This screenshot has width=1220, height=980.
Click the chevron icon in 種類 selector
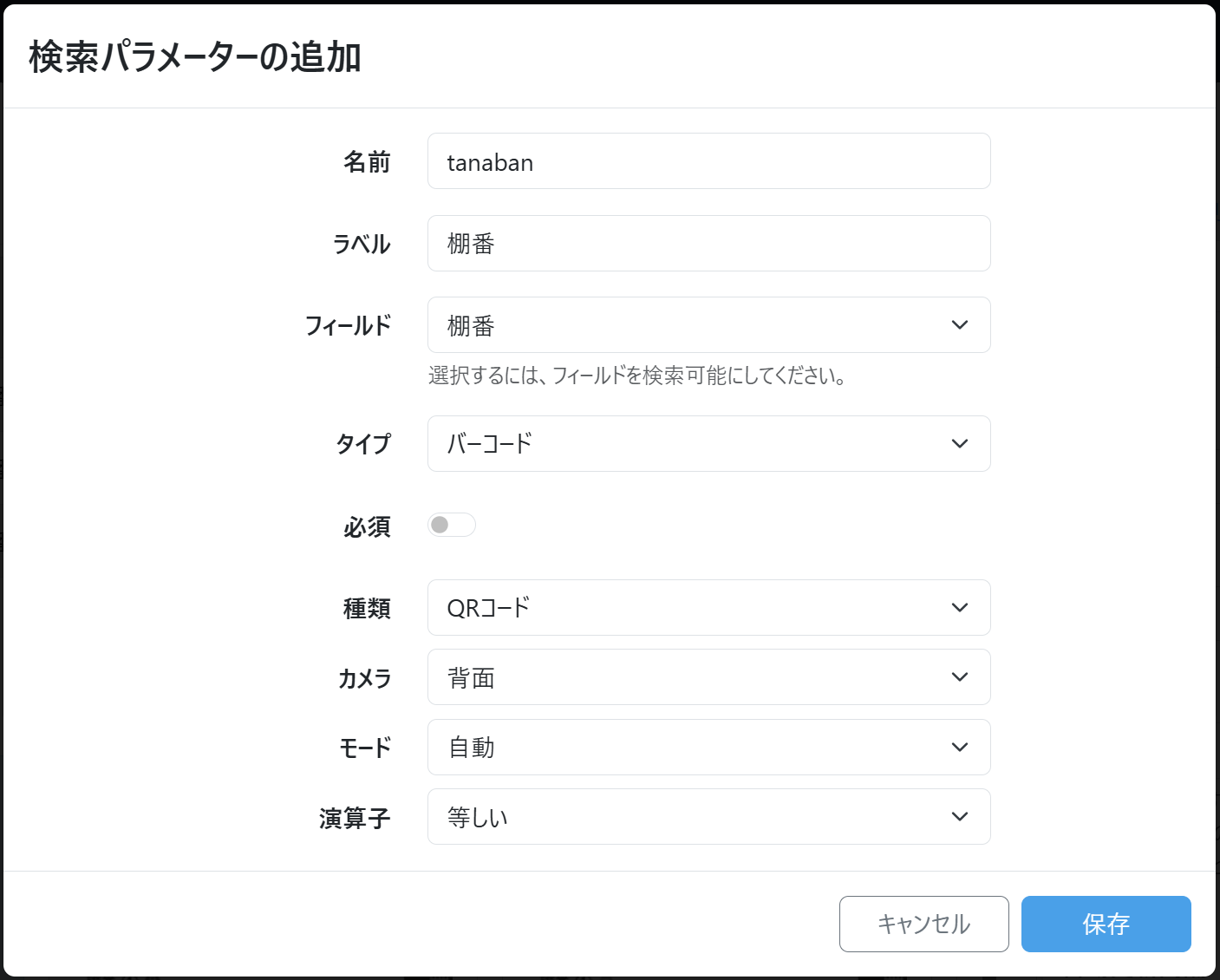click(x=959, y=608)
